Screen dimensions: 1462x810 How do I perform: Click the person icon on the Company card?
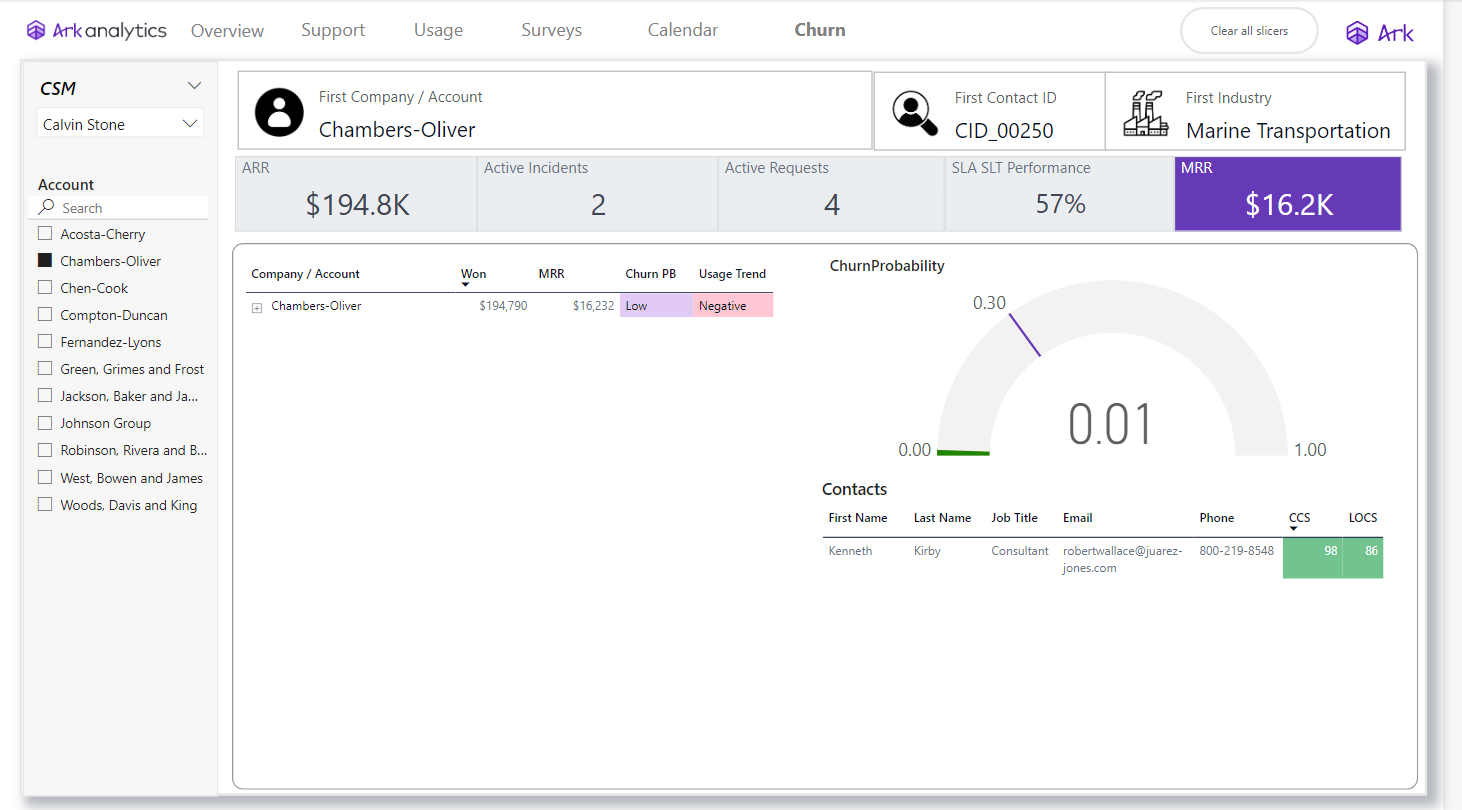tap(279, 112)
